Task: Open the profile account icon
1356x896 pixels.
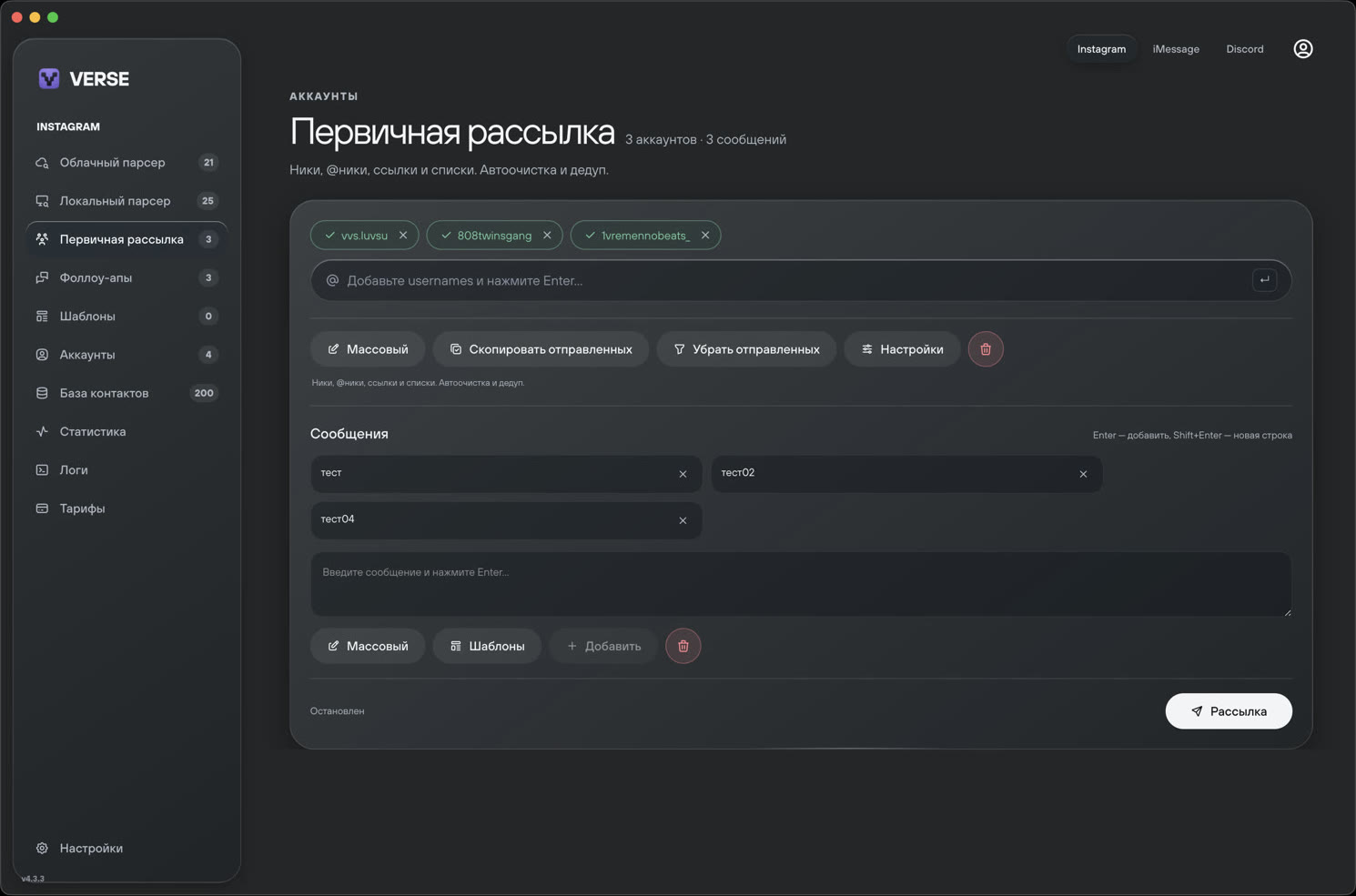Action: coord(1302,49)
